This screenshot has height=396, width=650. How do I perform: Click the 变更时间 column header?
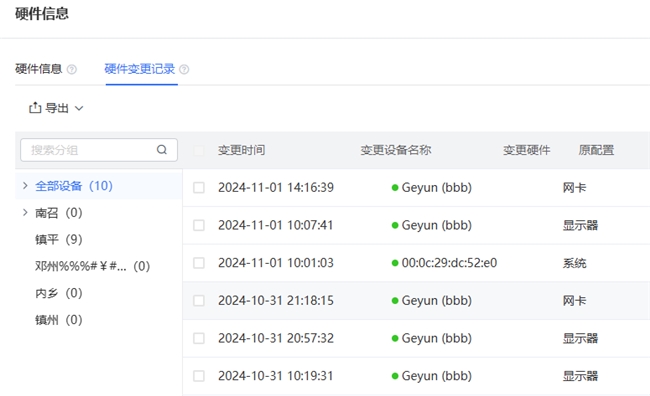pyautogui.click(x=242, y=150)
